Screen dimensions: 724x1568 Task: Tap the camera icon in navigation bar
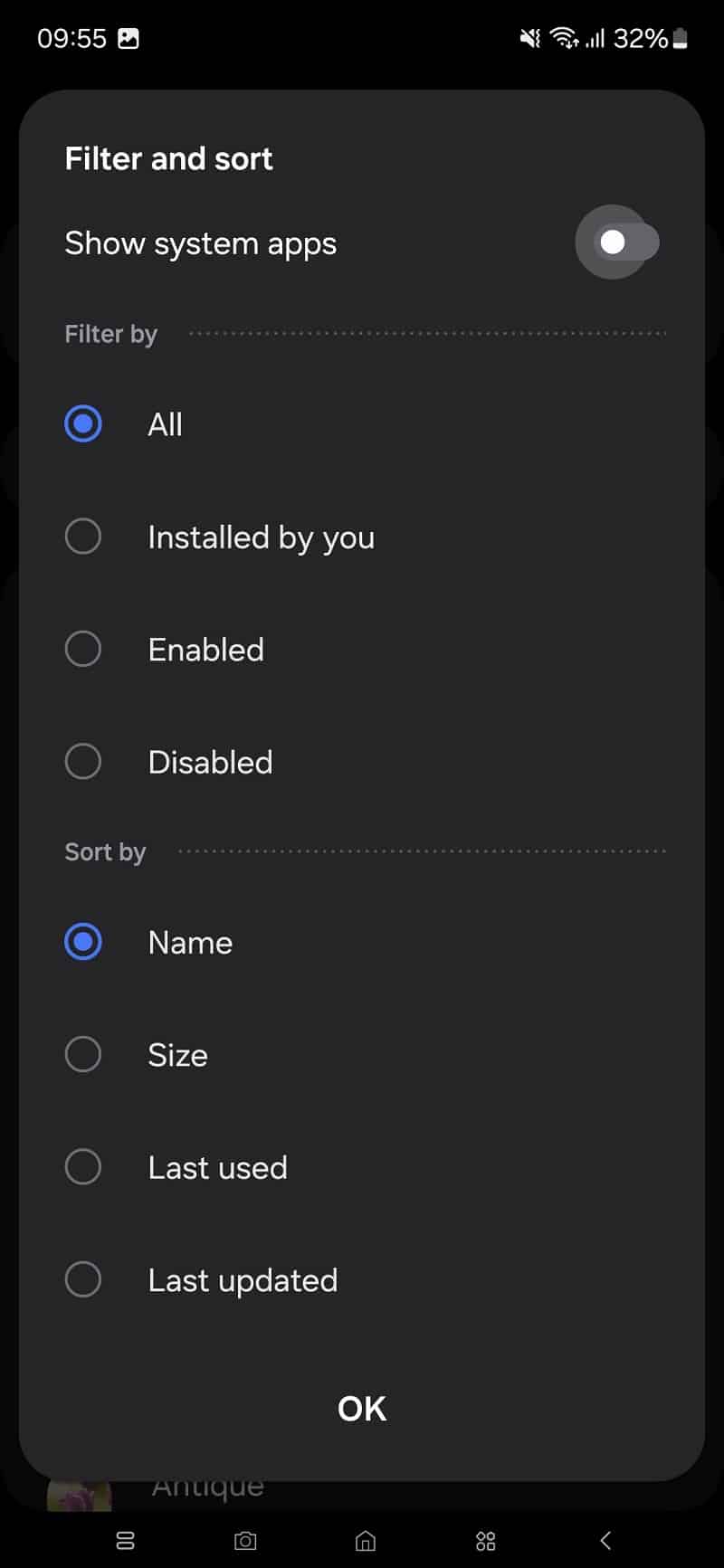point(245,1540)
